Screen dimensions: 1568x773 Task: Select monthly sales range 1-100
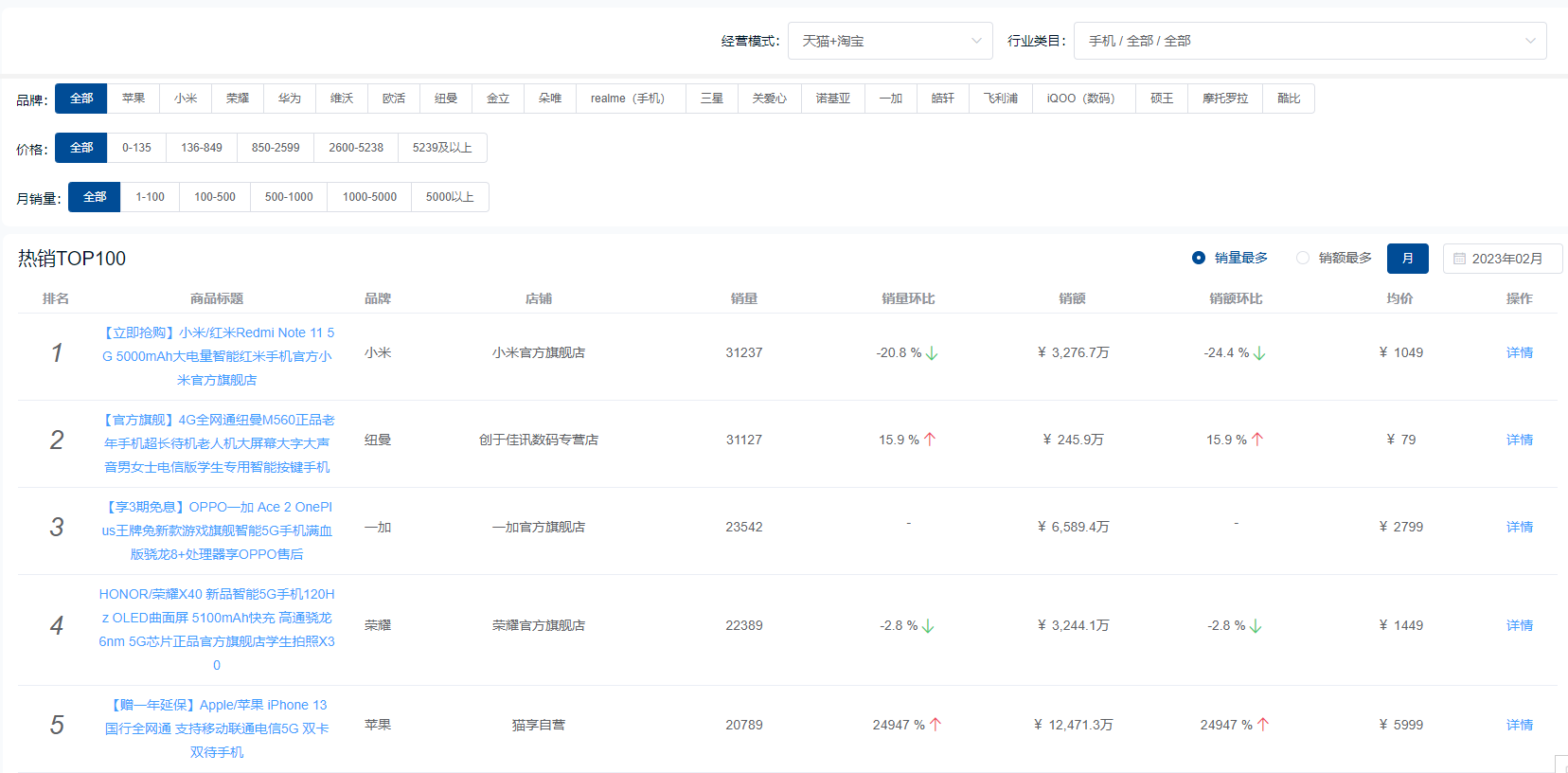(x=150, y=197)
